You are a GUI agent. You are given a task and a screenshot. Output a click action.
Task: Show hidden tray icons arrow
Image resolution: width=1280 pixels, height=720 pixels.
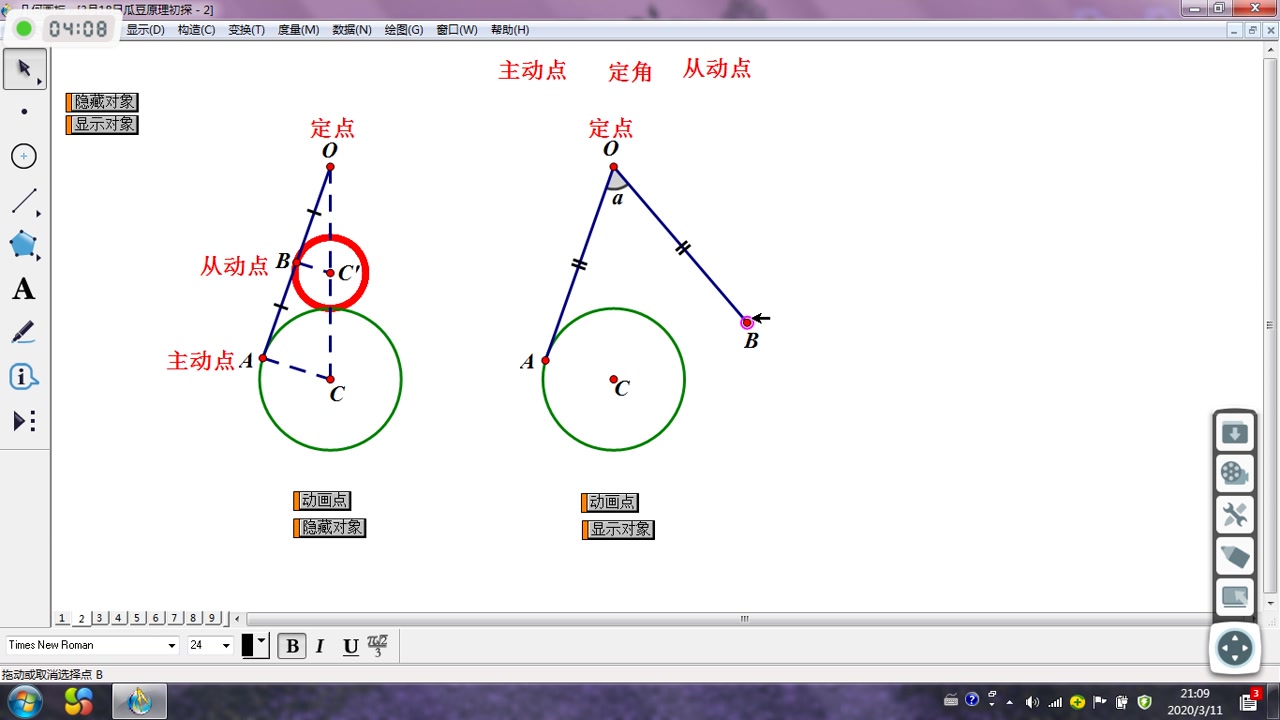coord(1009,701)
